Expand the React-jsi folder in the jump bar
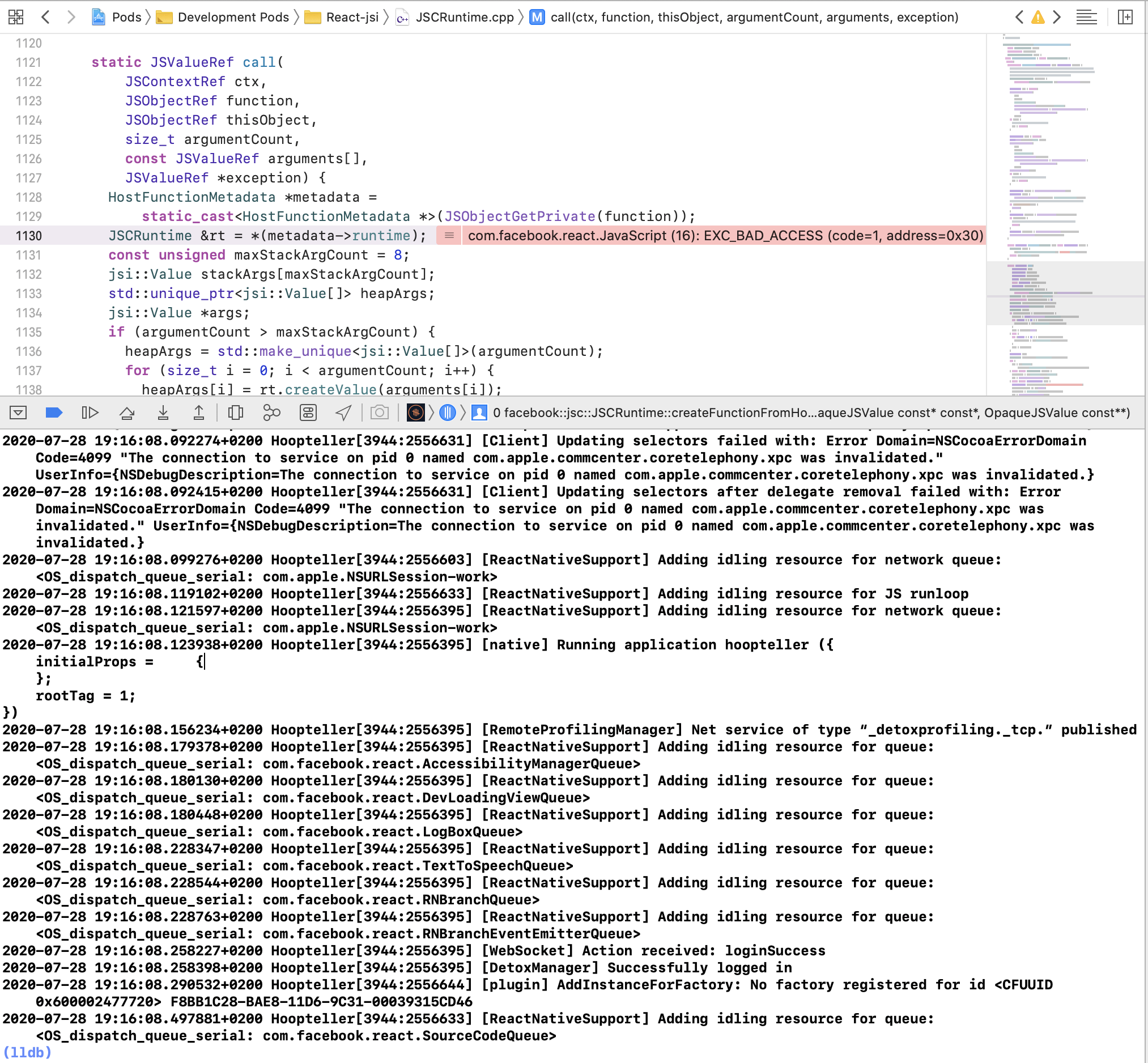Image resolution: width=1148 pixels, height=1063 pixels. pyautogui.click(x=354, y=17)
